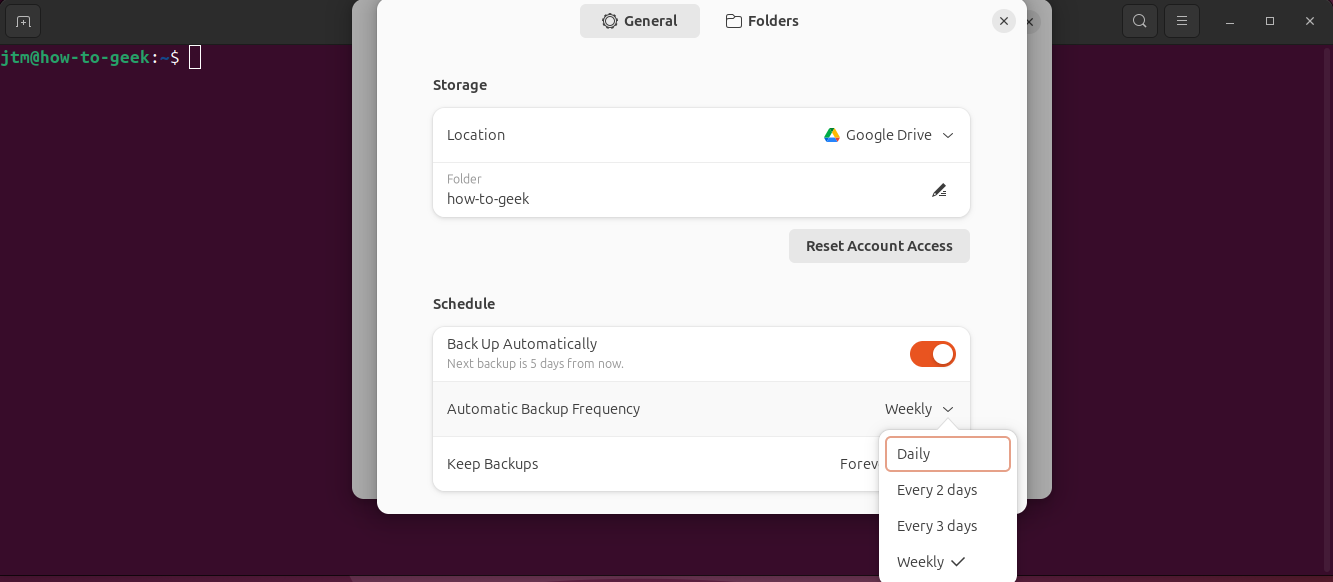1333x582 pixels.
Task: Open the terminal hamburger menu
Action: coord(1181,21)
